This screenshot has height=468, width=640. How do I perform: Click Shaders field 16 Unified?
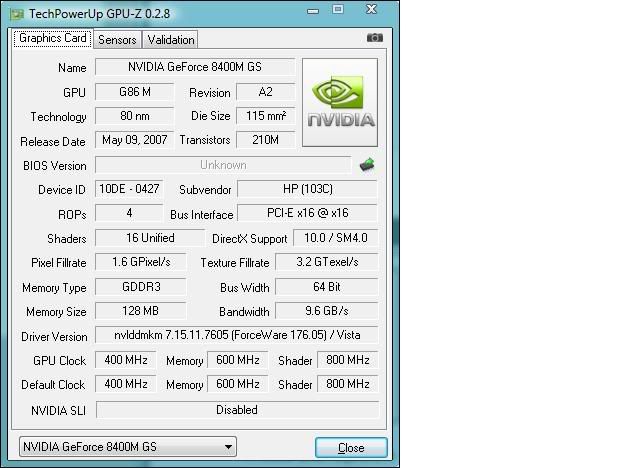coord(150,238)
